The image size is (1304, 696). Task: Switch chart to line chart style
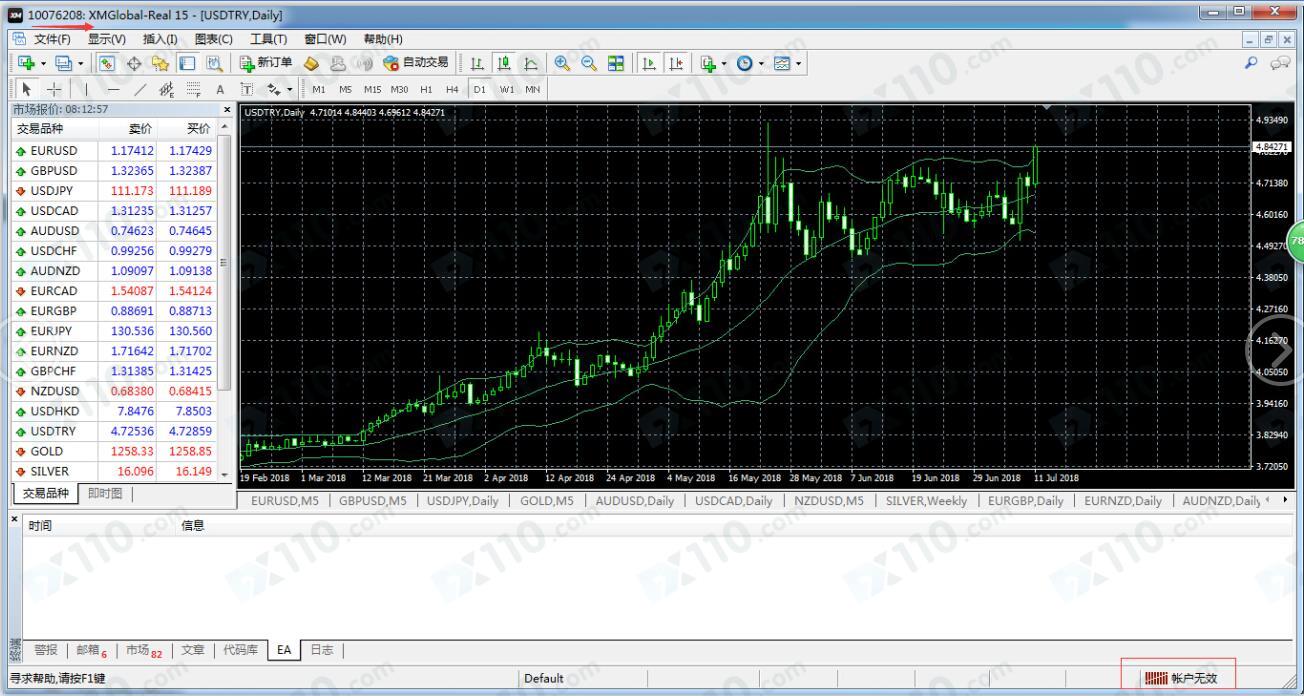[530, 63]
